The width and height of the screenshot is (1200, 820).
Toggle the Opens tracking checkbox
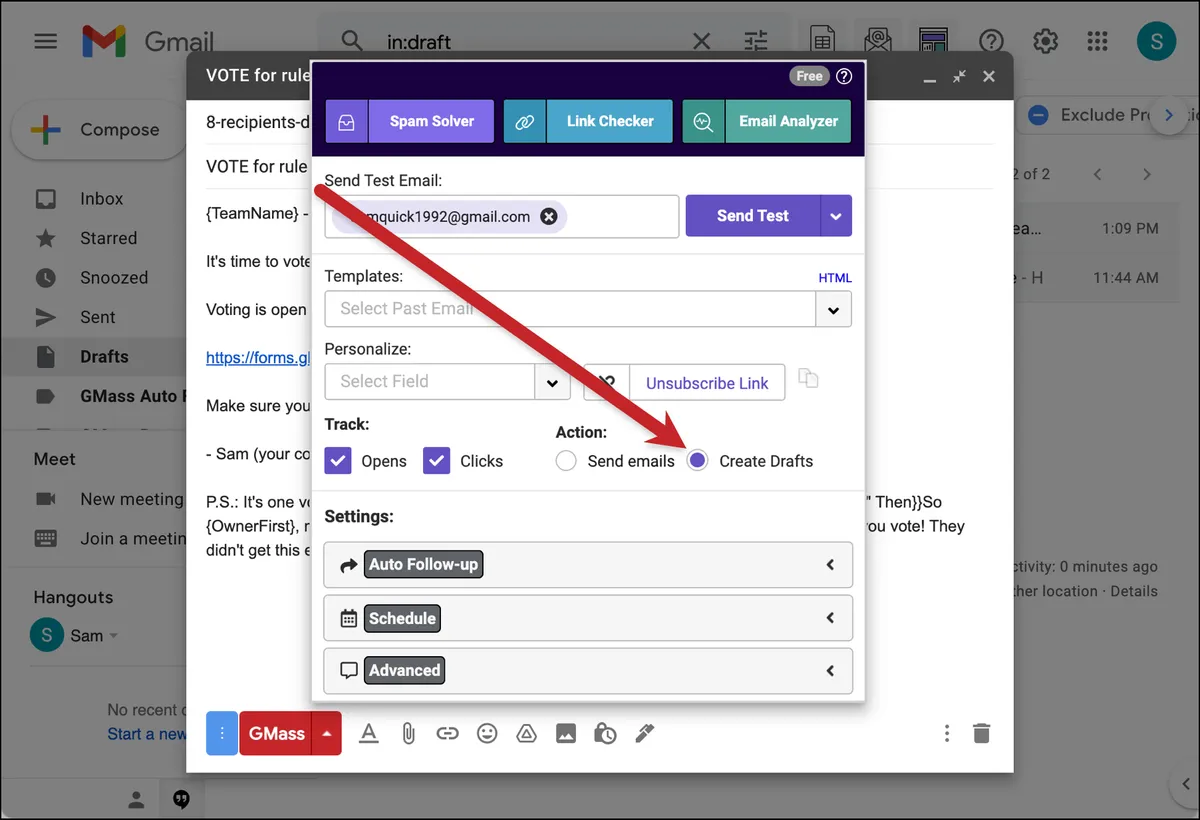coord(338,461)
